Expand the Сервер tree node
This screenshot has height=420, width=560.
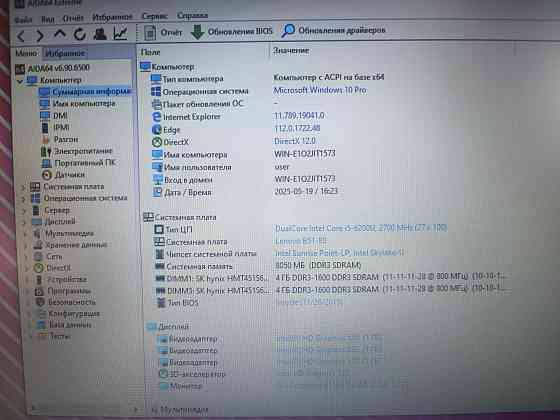[24, 211]
